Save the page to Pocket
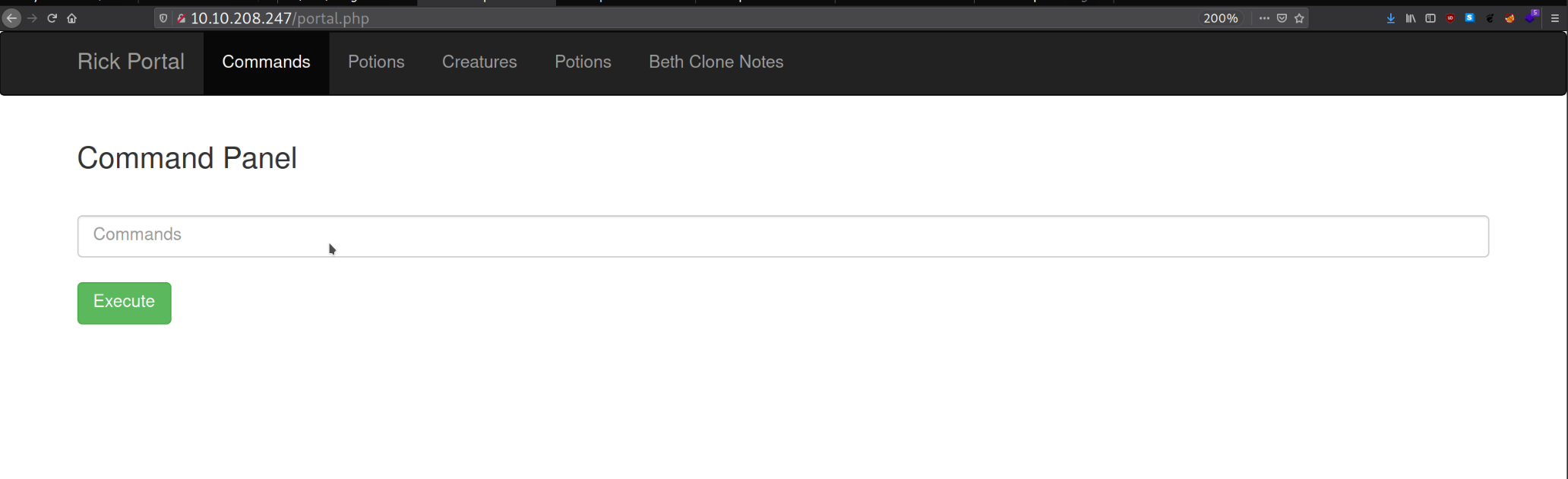The width and height of the screenshot is (1568, 479). pyautogui.click(x=1282, y=18)
